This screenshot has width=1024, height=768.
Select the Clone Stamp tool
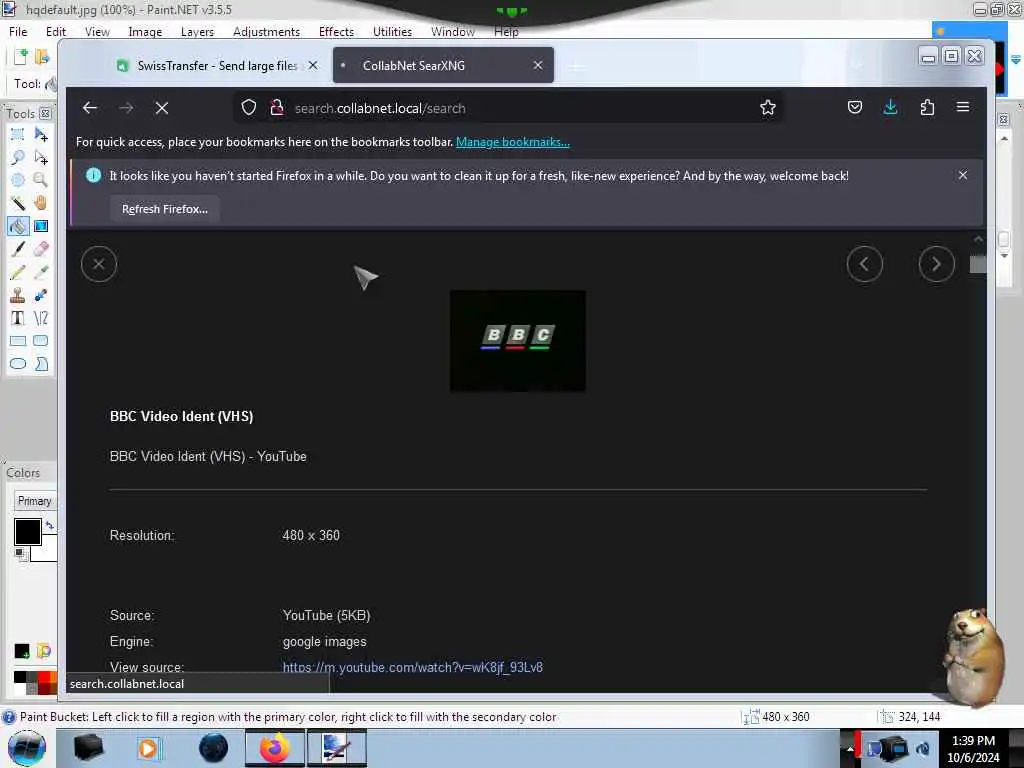(x=18, y=295)
